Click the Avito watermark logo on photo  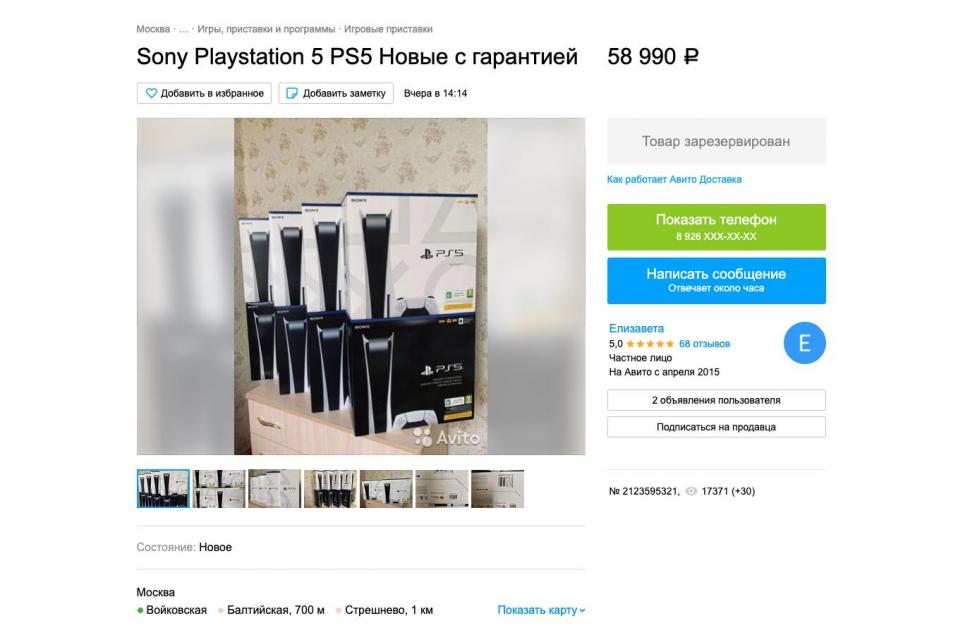pyautogui.click(x=447, y=437)
